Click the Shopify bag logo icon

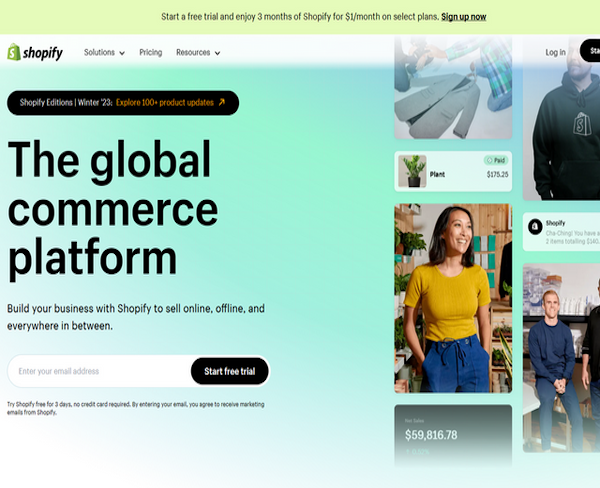click(14, 52)
